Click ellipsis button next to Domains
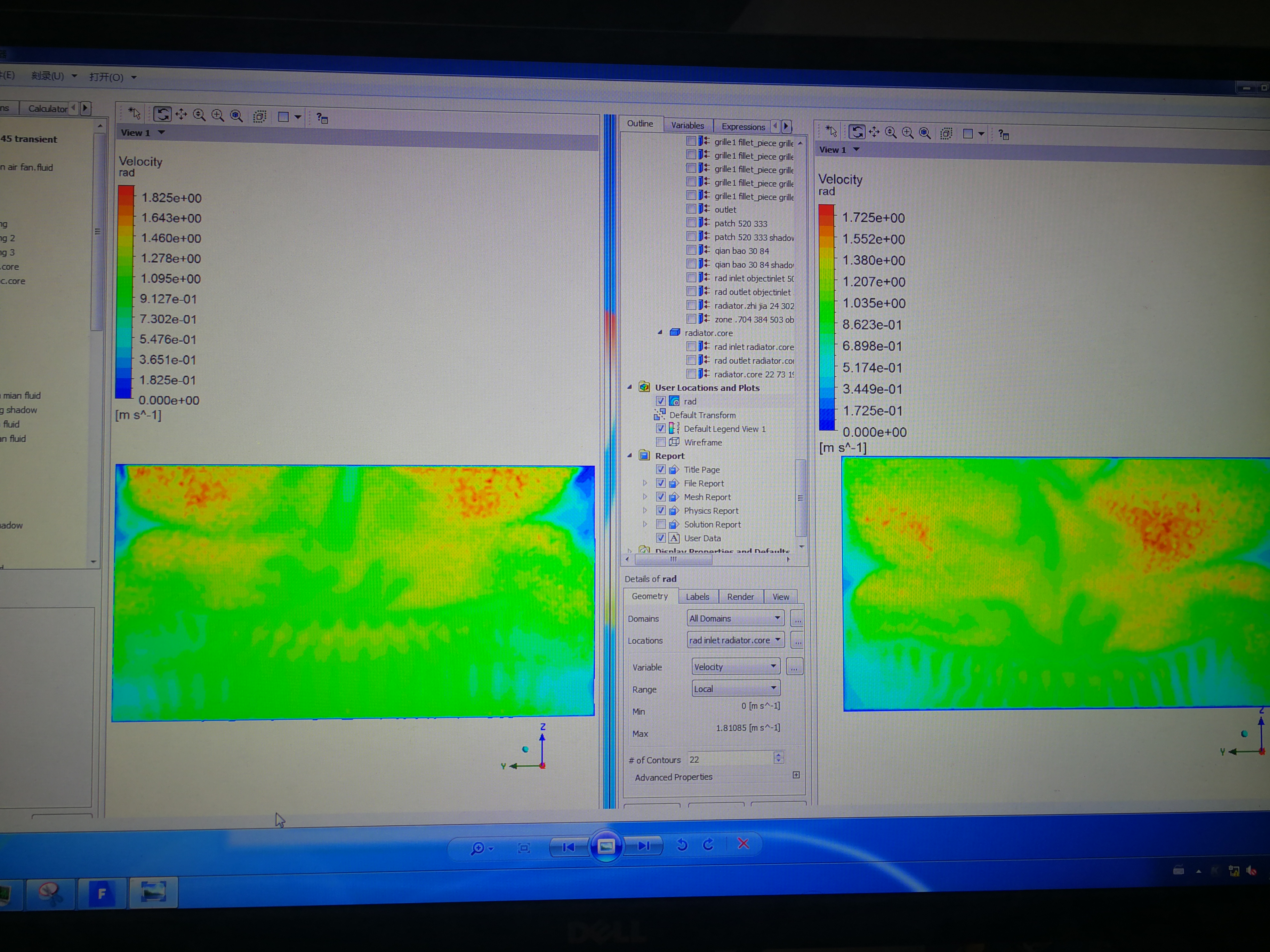This screenshot has width=1270, height=952. tap(797, 619)
